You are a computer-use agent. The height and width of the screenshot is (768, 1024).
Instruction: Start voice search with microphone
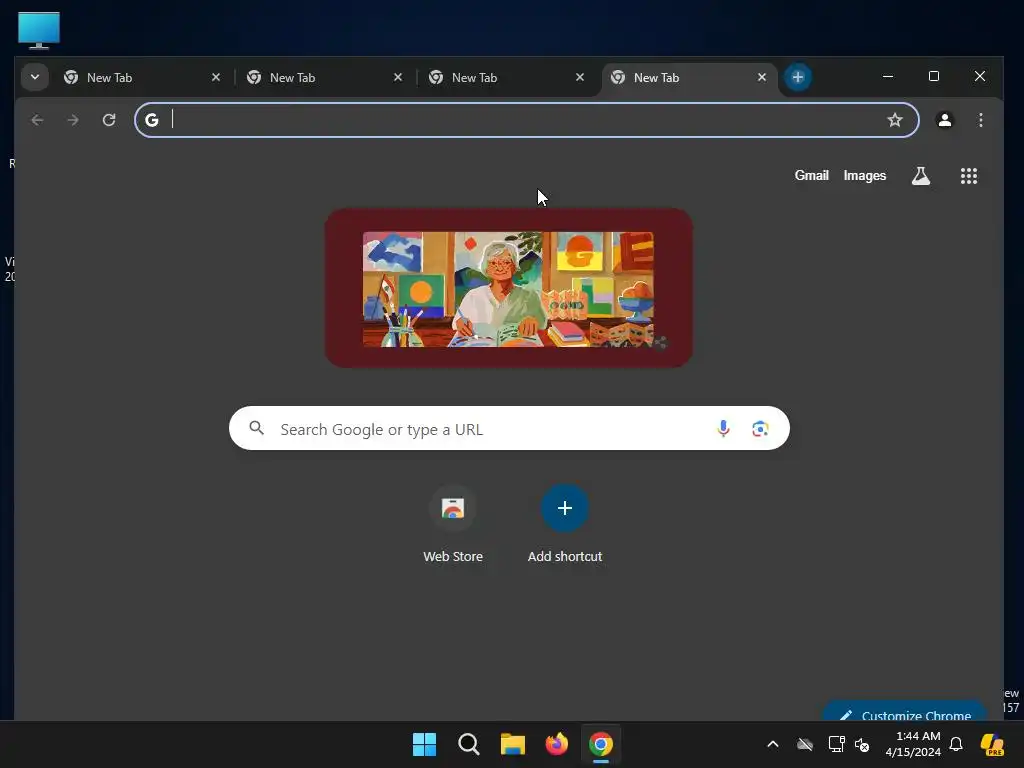click(723, 428)
